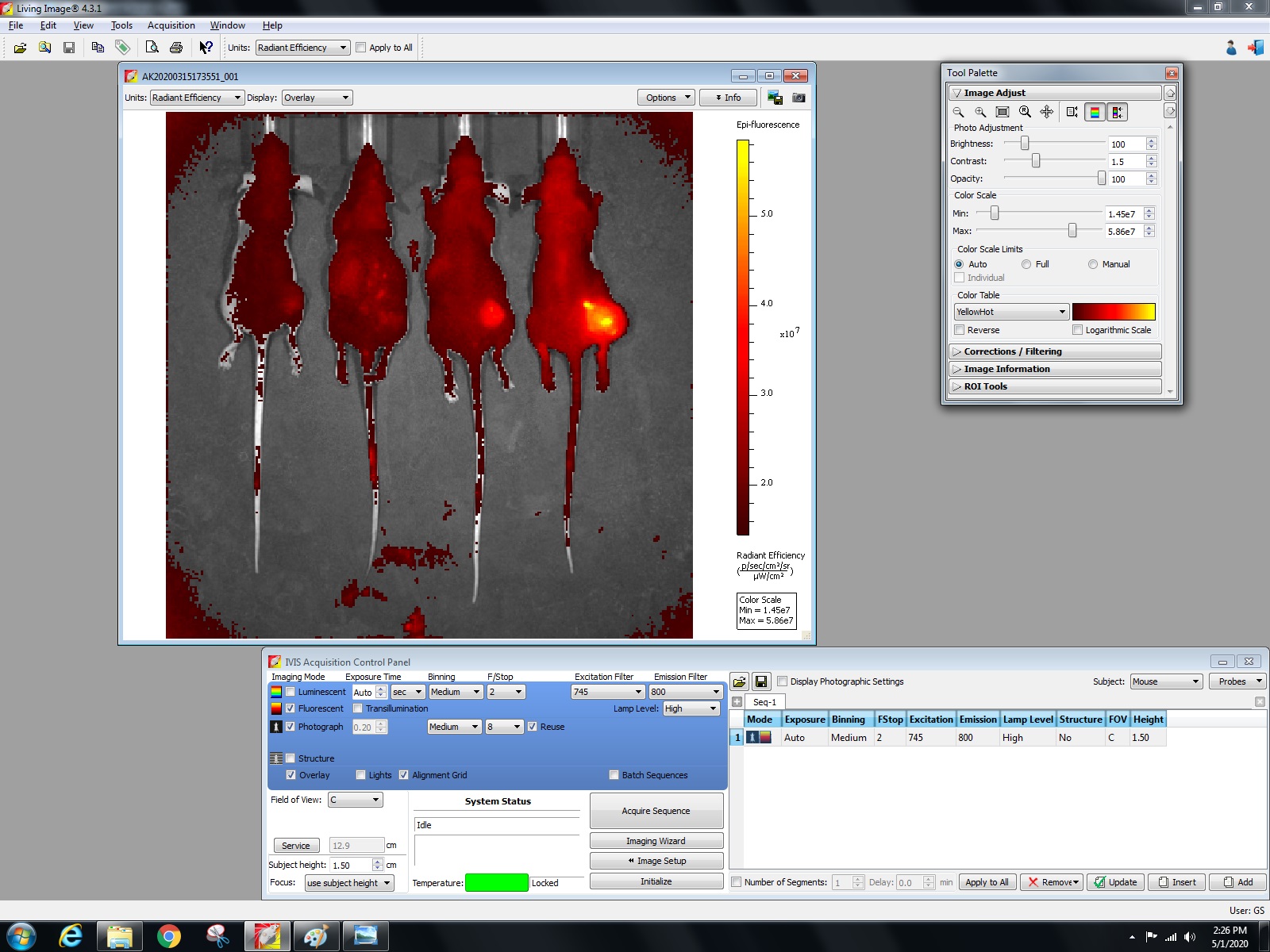Viewport: 1270px width, 952px height.
Task: Click the reset zoom magnifier icon
Action: point(1025,113)
